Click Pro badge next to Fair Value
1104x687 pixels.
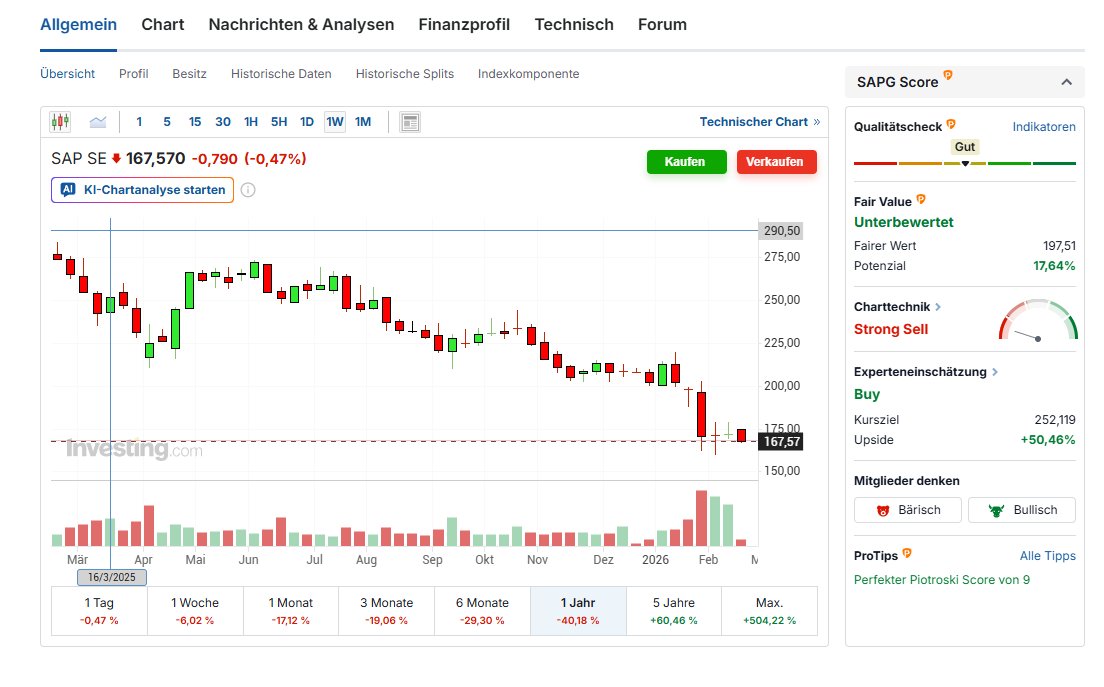(921, 199)
